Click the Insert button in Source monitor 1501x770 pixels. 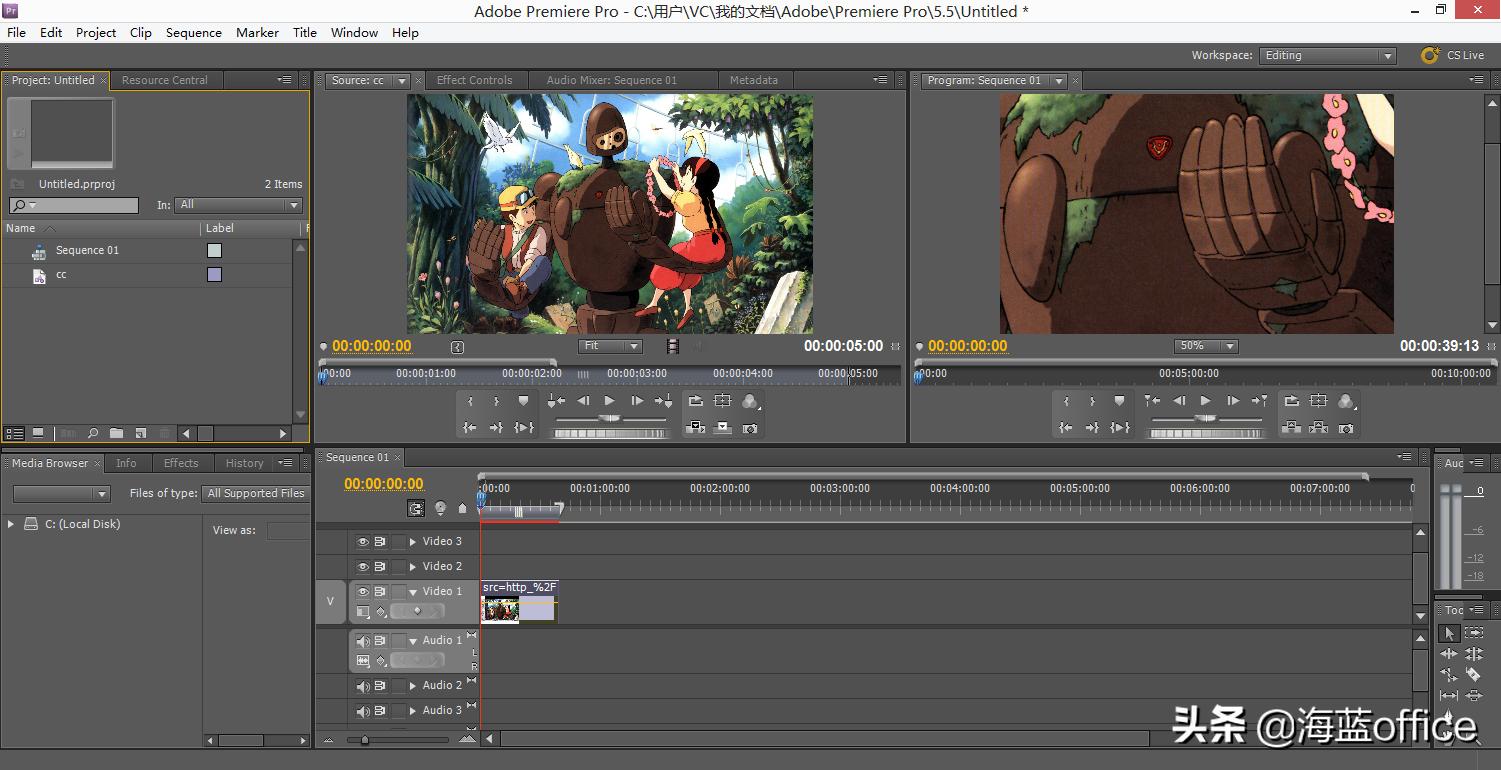696,428
